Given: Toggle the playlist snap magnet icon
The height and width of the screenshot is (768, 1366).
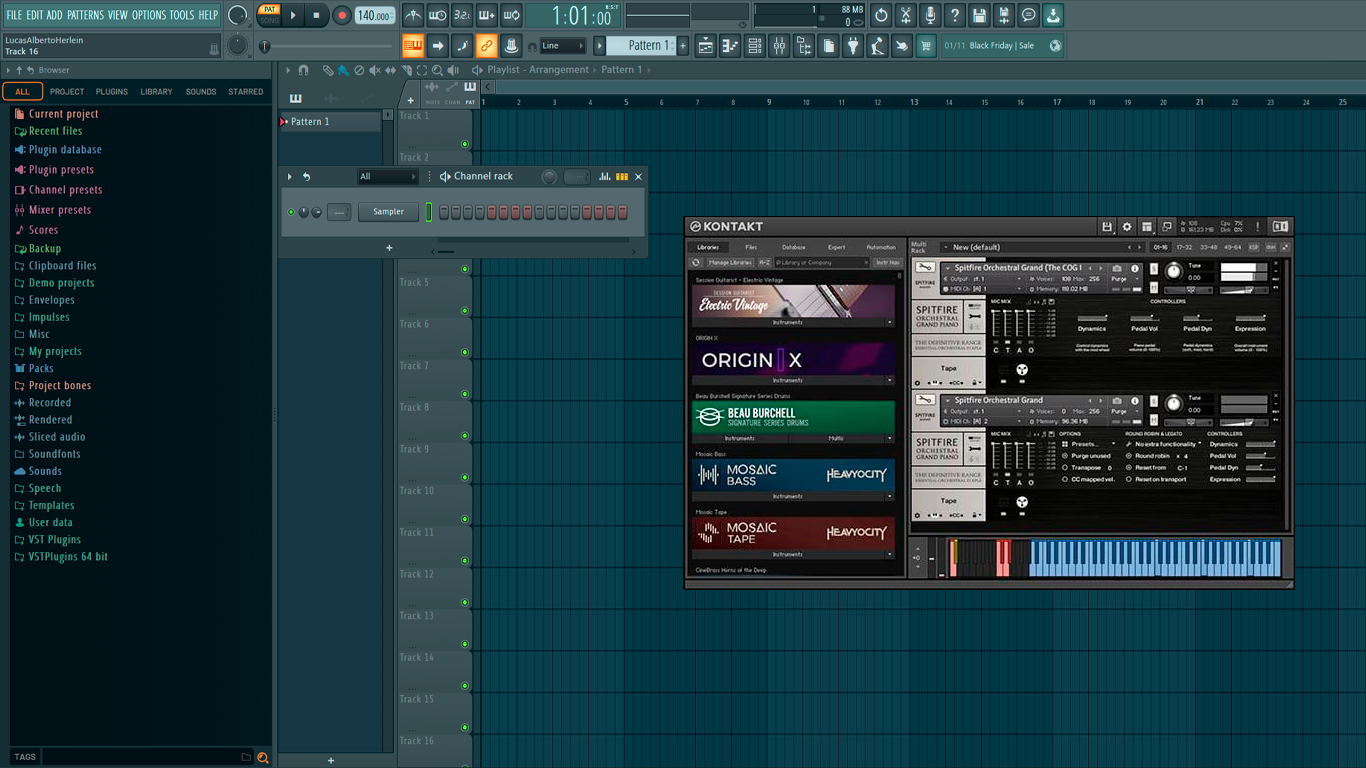Looking at the screenshot, I should point(304,70).
